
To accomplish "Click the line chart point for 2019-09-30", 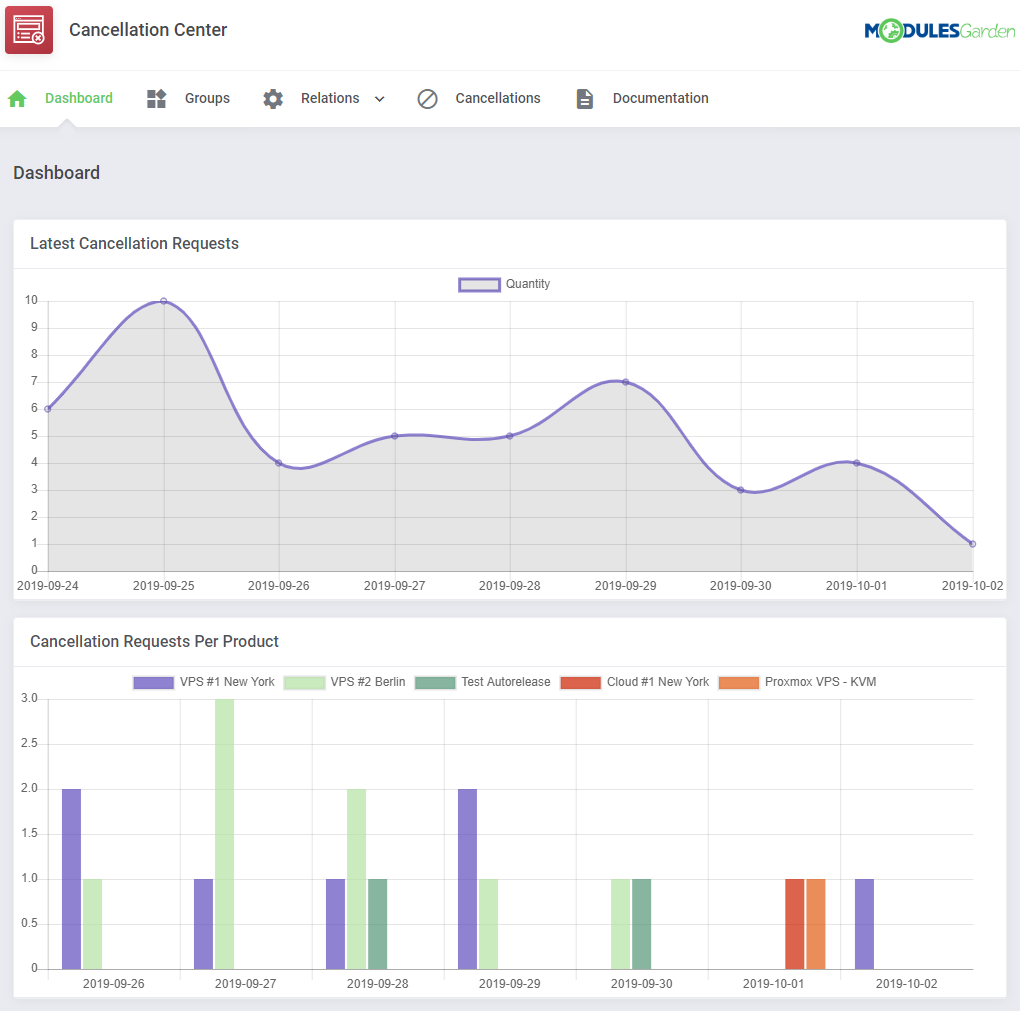I will (741, 490).
